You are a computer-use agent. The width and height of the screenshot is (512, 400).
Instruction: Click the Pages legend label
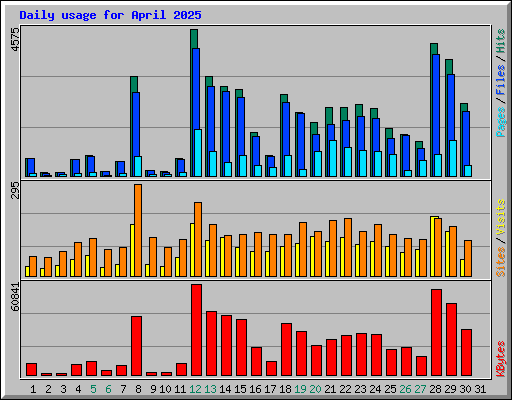point(501,122)
